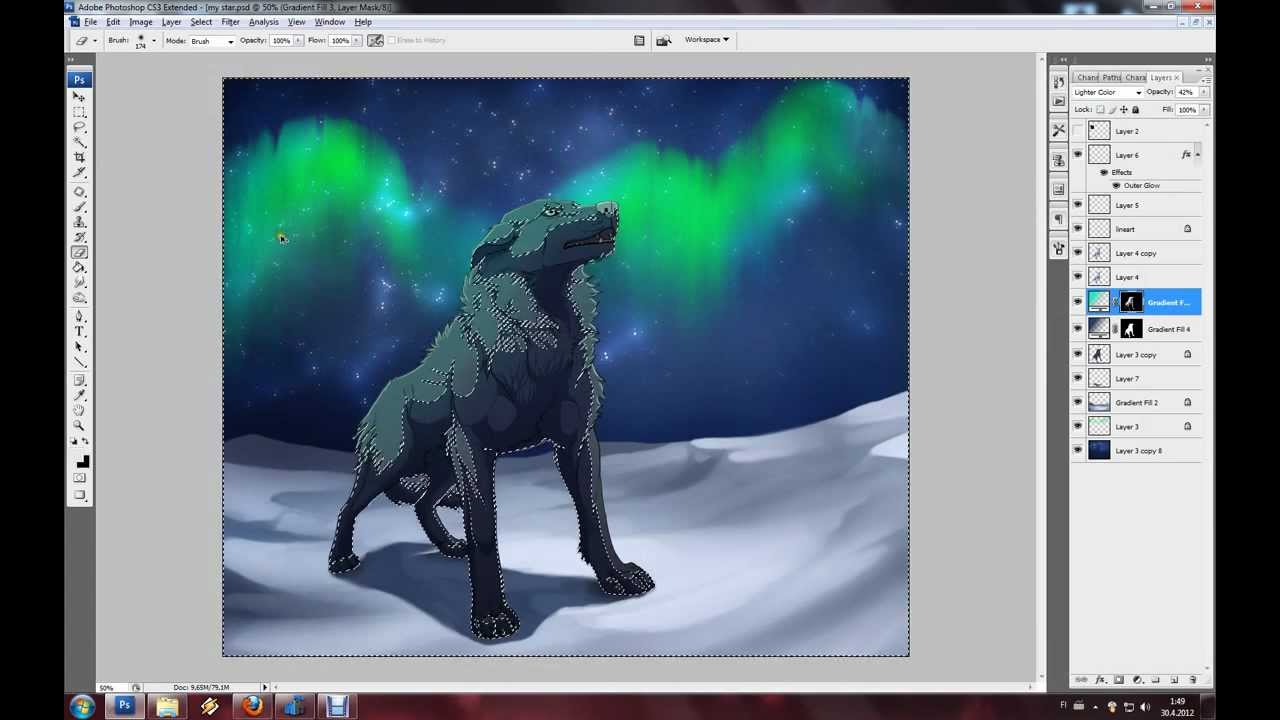Screen dimensions: 1280x720
Task: Select the Clone Stamp tool
Action: [79, 221]
